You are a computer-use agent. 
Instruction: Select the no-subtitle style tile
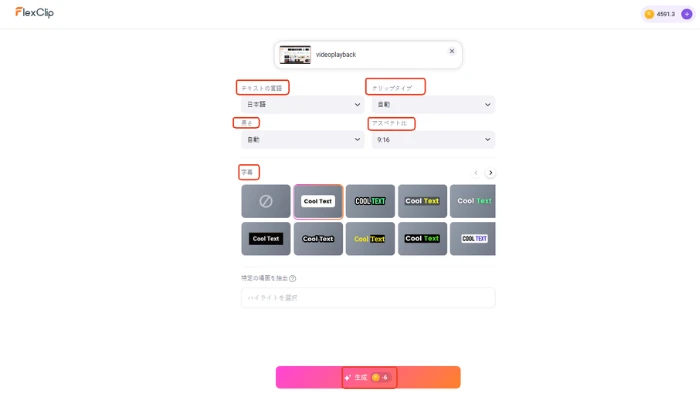[x=266, y=201]
